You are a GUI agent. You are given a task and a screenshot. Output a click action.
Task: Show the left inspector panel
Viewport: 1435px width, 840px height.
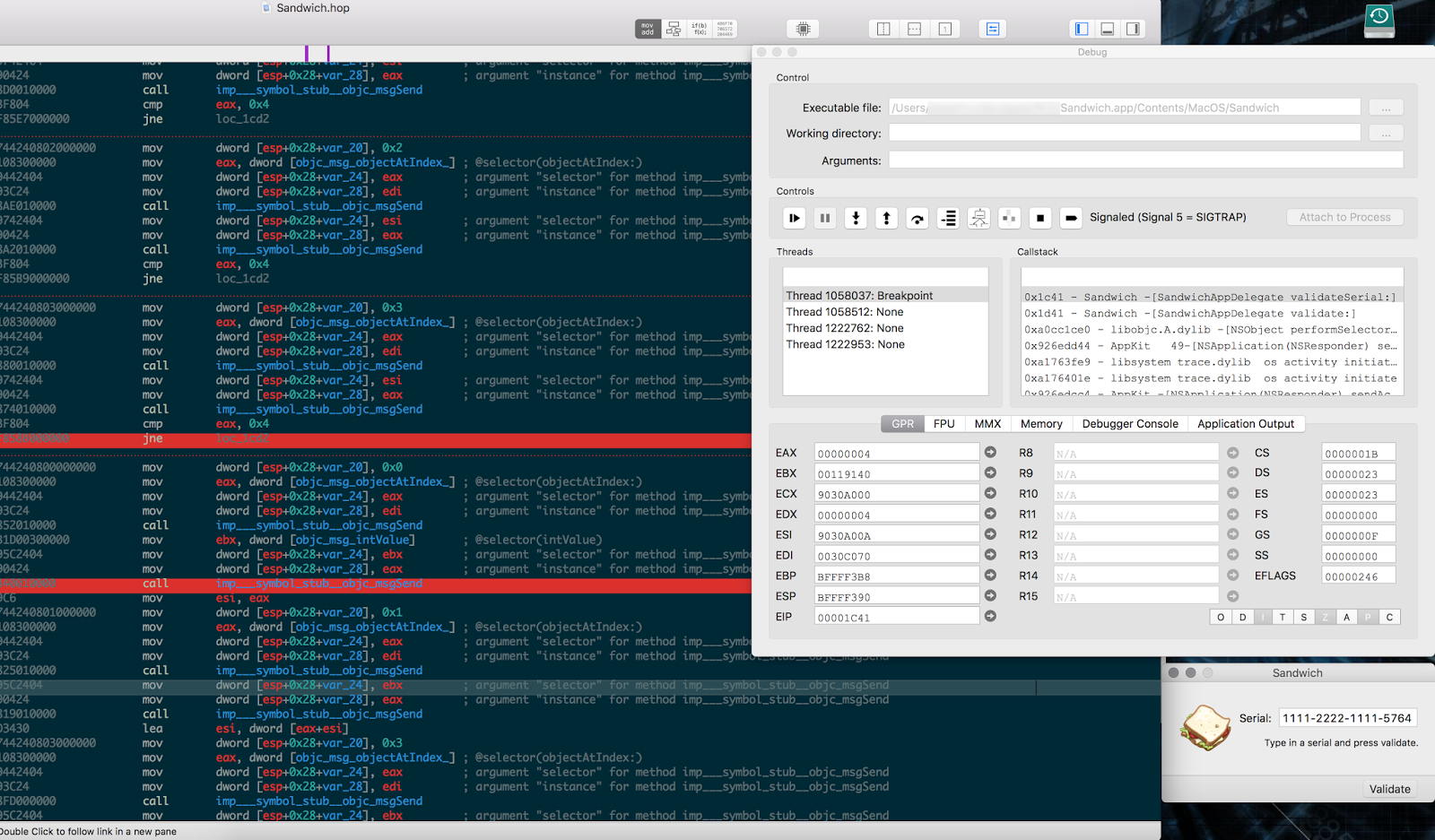(x=1081, y=28)
